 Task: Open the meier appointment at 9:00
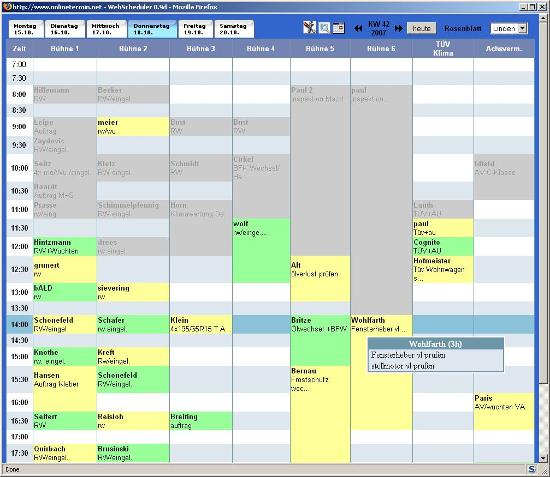click(x=133, y=127)
